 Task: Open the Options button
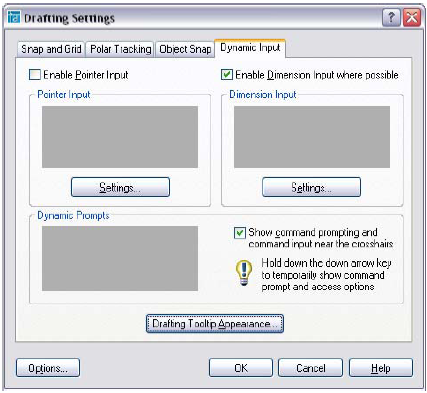(48, 368)
